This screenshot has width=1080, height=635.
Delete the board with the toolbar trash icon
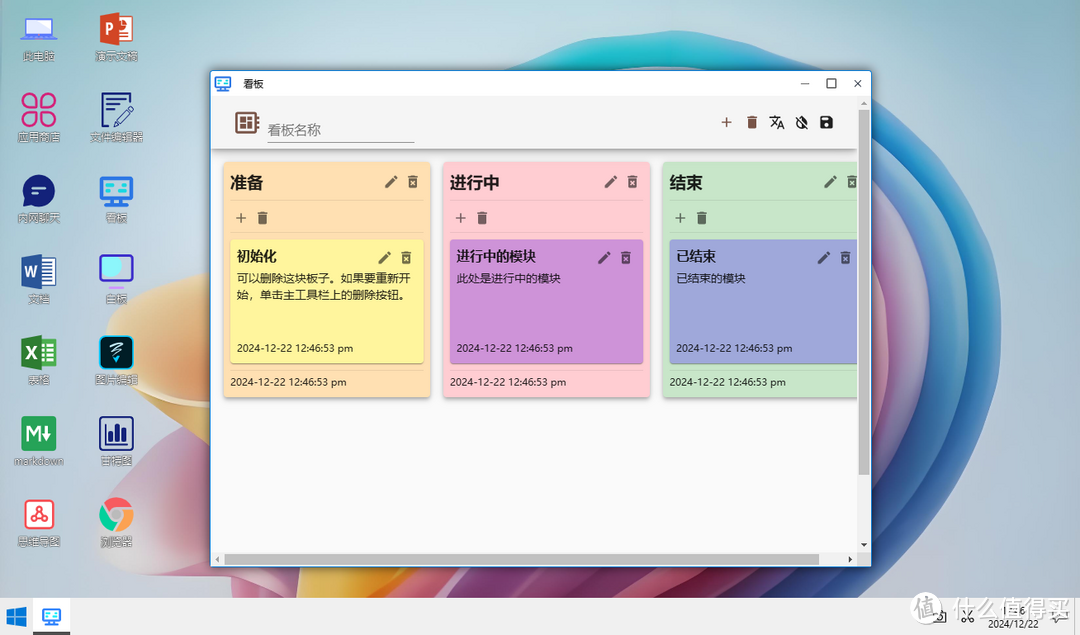point(751,122)
